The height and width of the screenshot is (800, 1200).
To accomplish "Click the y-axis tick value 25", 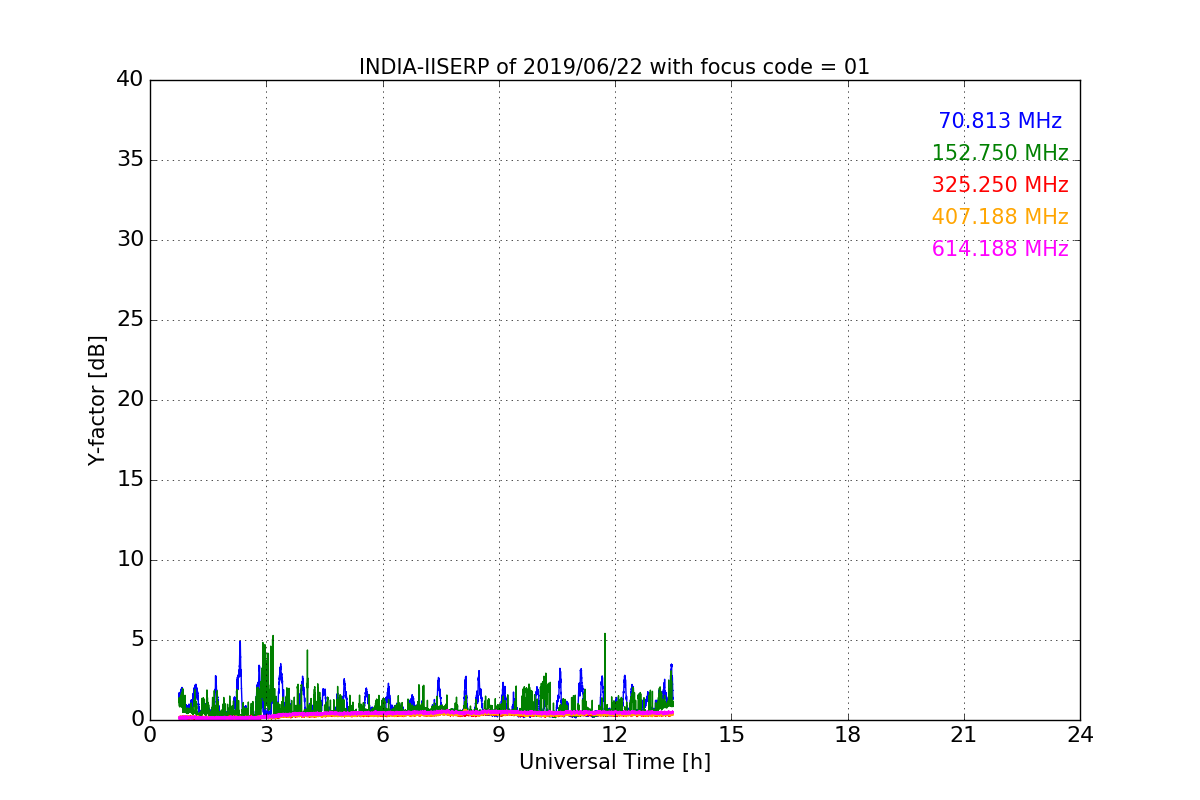I will [130, 320].
